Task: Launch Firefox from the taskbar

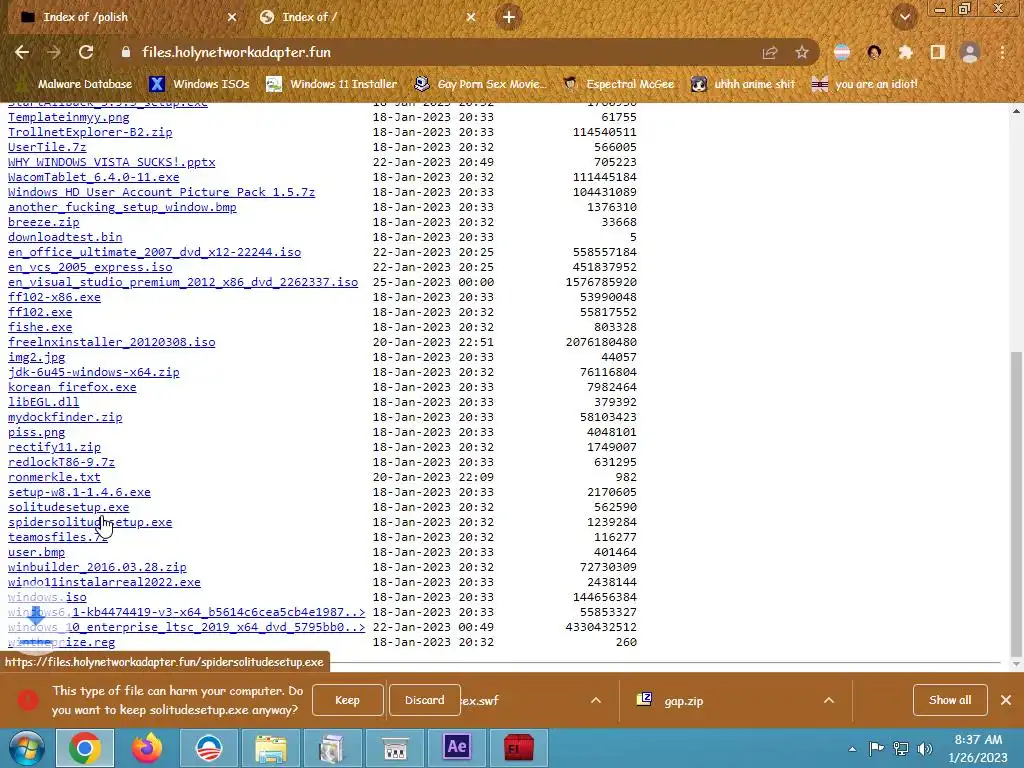Action: pos(147,748)
